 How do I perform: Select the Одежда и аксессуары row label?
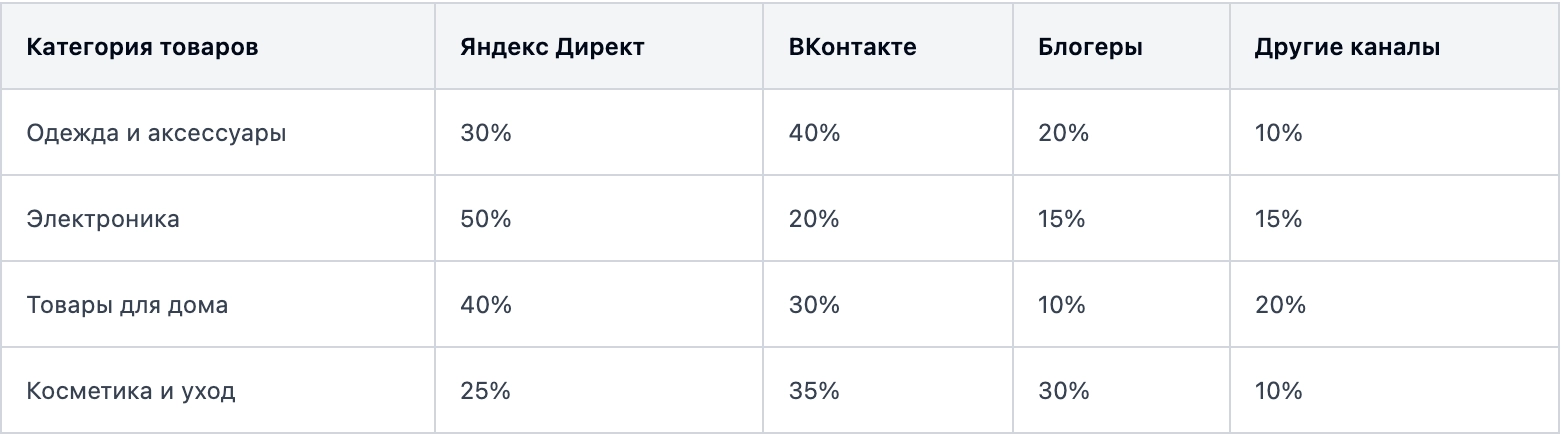coord(157,133)
